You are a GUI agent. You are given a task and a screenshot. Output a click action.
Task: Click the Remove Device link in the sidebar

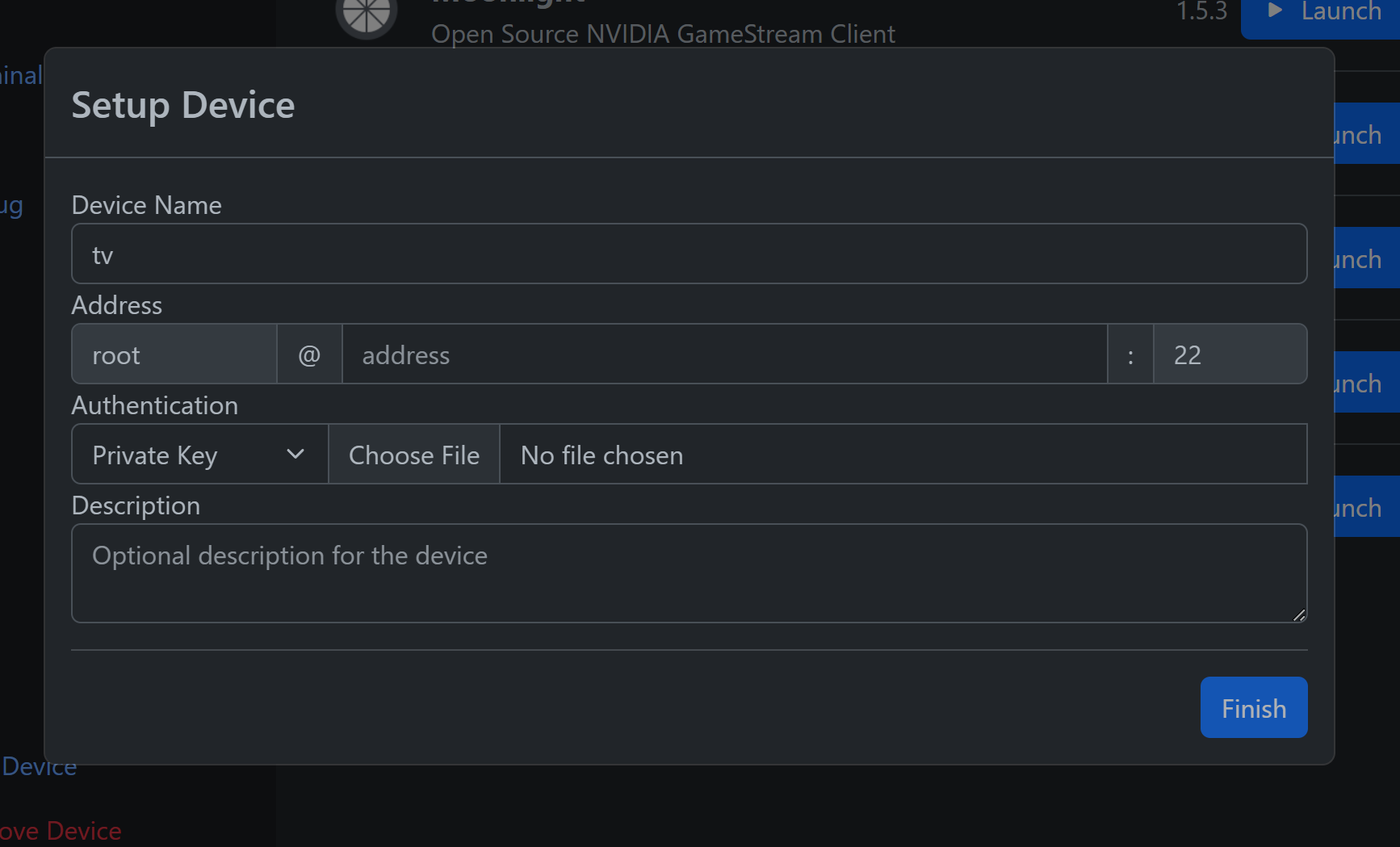(61, 830)
